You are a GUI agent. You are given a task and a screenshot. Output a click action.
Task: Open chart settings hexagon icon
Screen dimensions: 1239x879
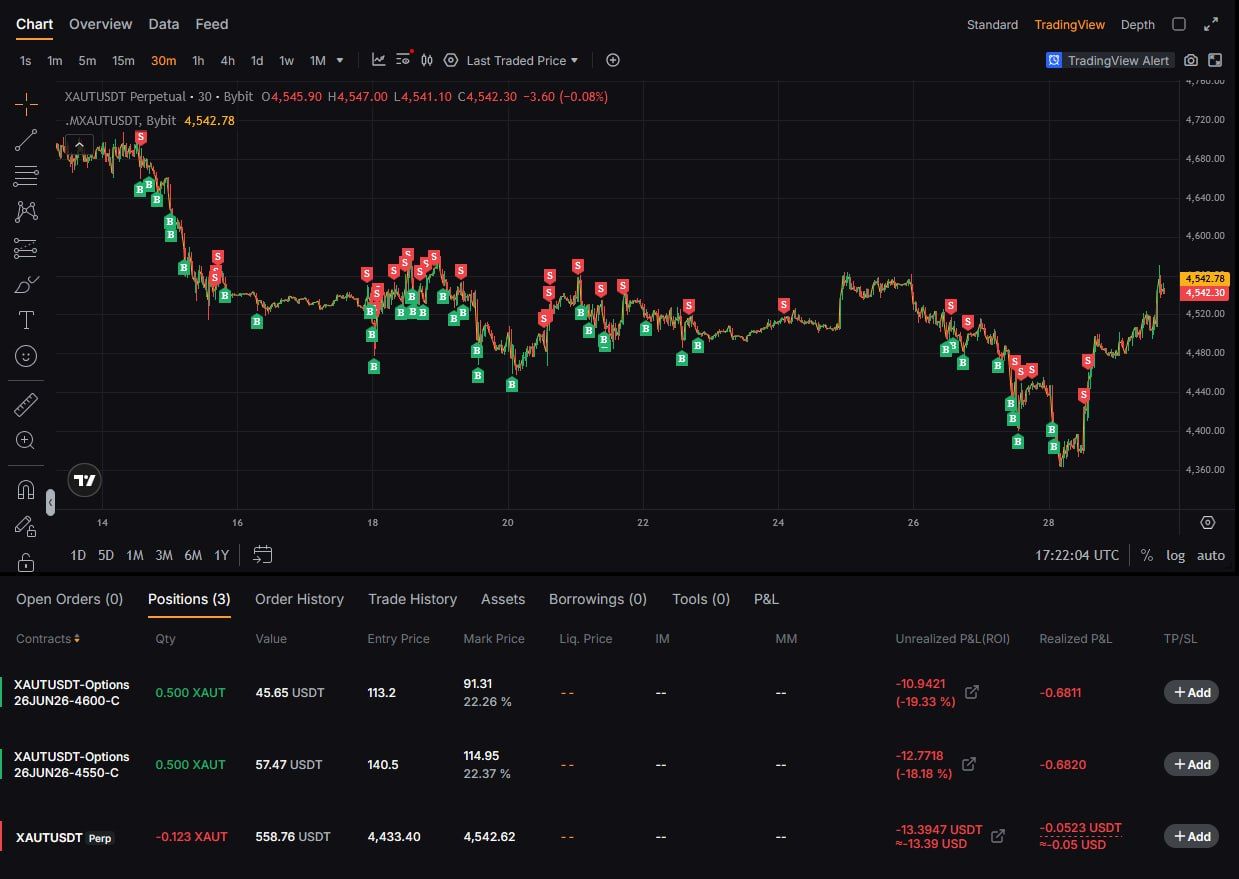(x=451, y=60)
